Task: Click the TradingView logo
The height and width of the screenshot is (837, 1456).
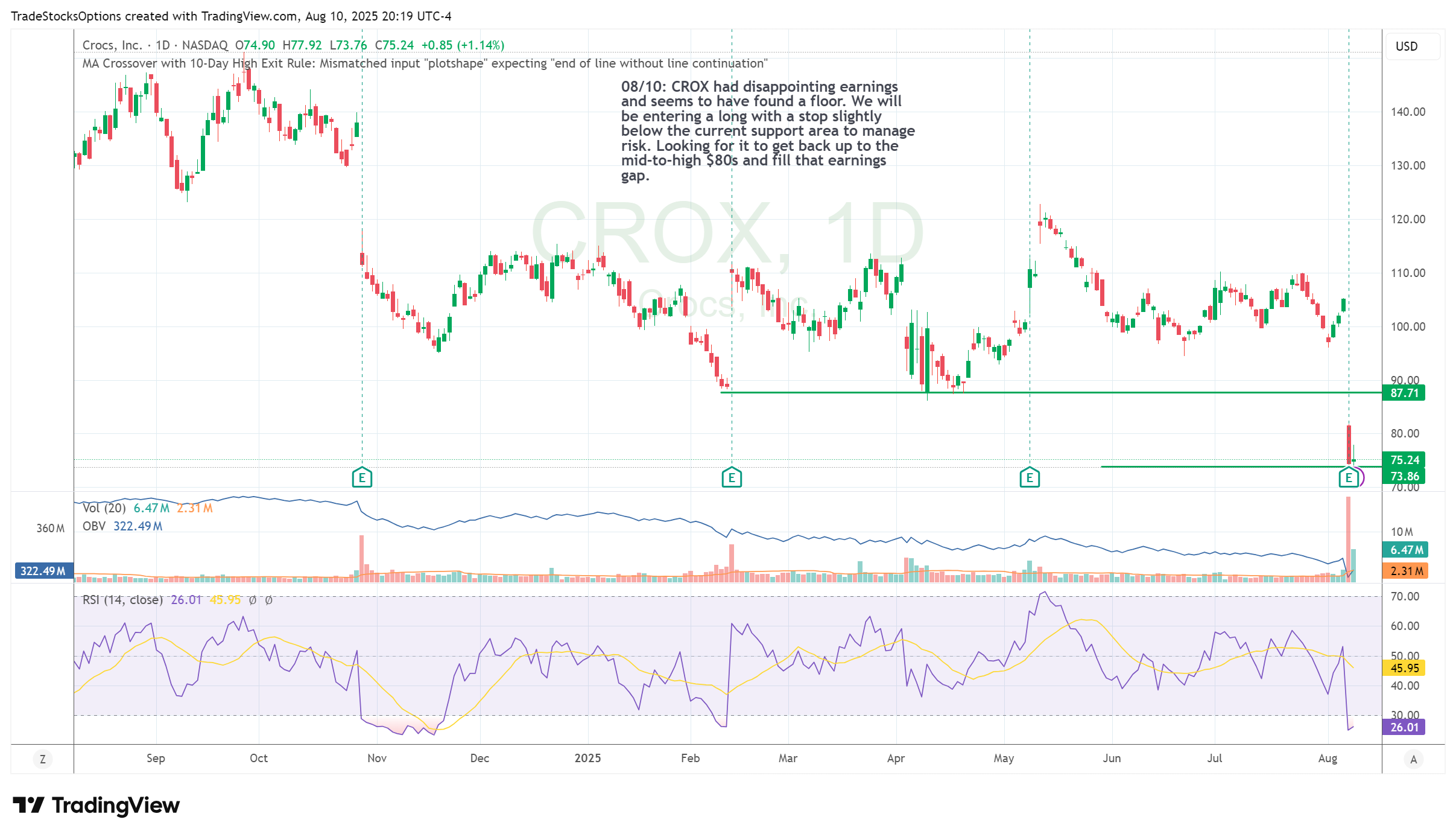Action: (97, 805)
